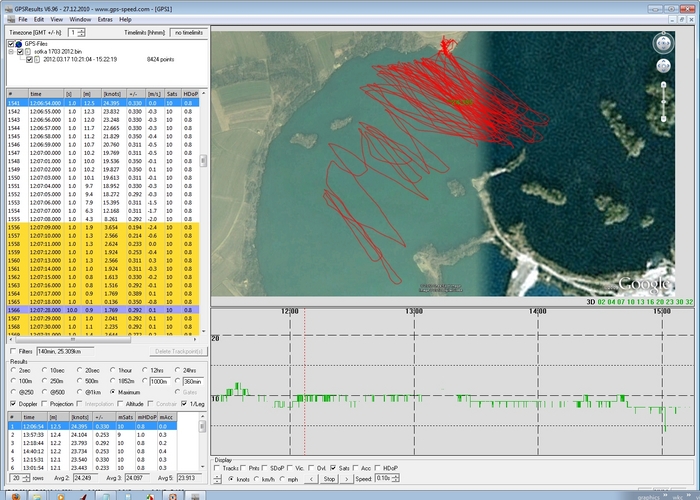
Task: Click the Google Earth look-around compass control
Action: click(x=663, y=43)
